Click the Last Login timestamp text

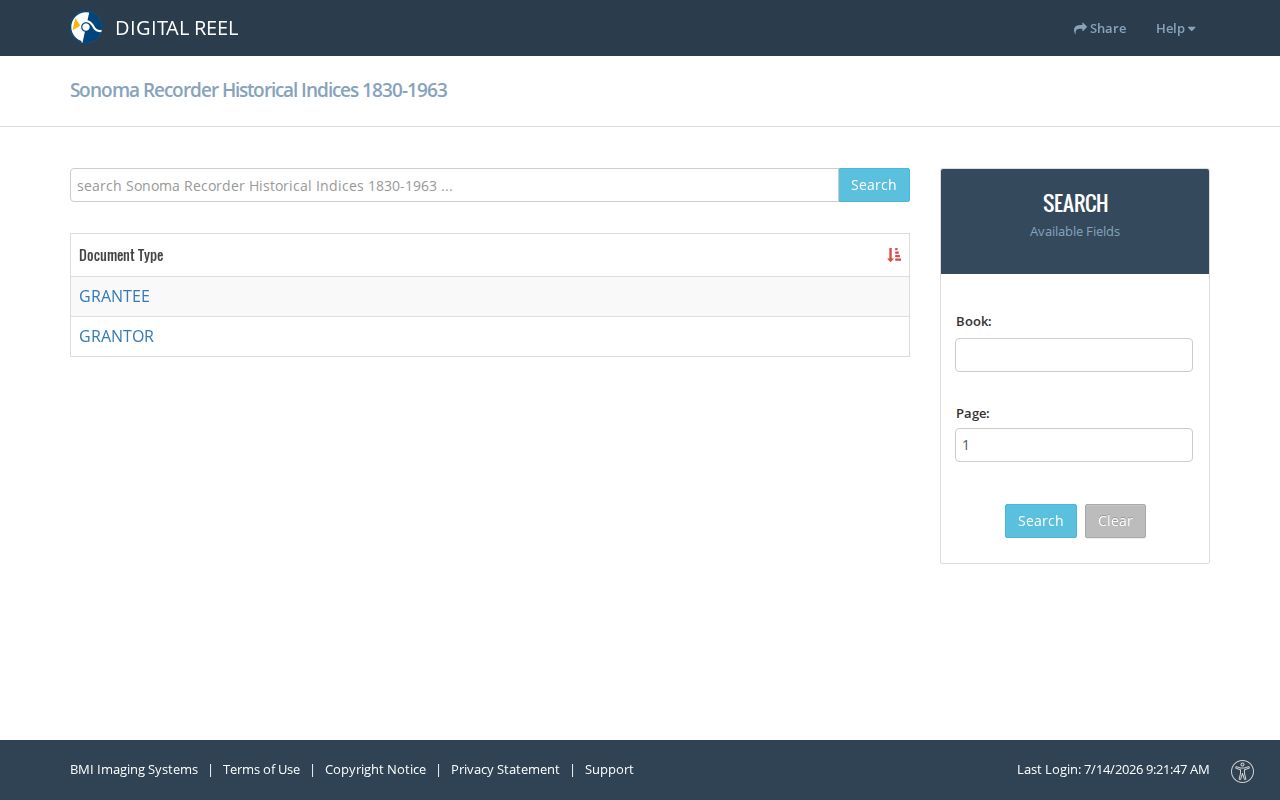point(1113,769)
